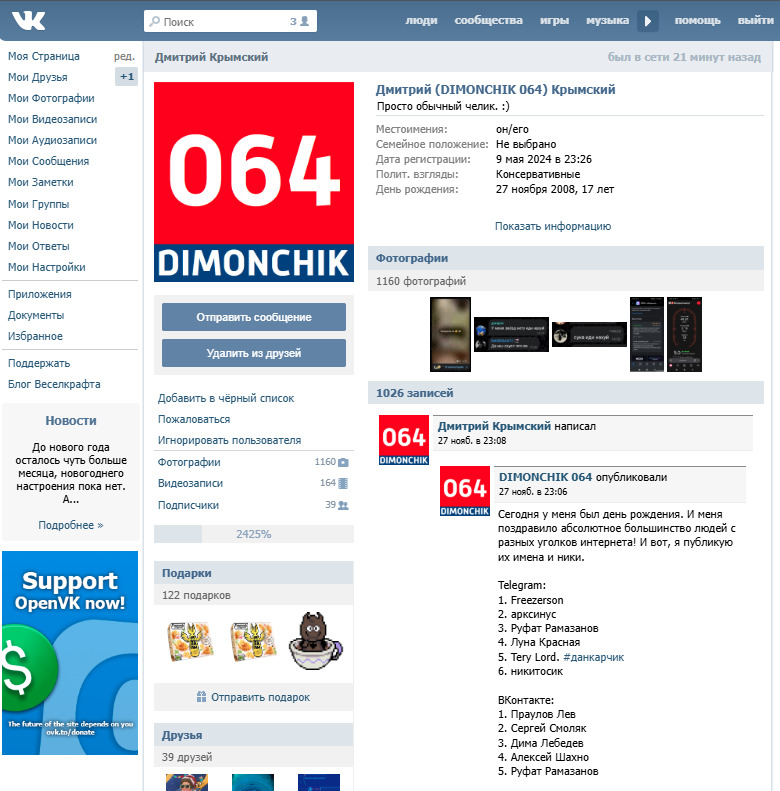Viewport: 780px width, 791px height.
Task: Click the people icon next to 39 subscribers
Action: click(343, 505)
